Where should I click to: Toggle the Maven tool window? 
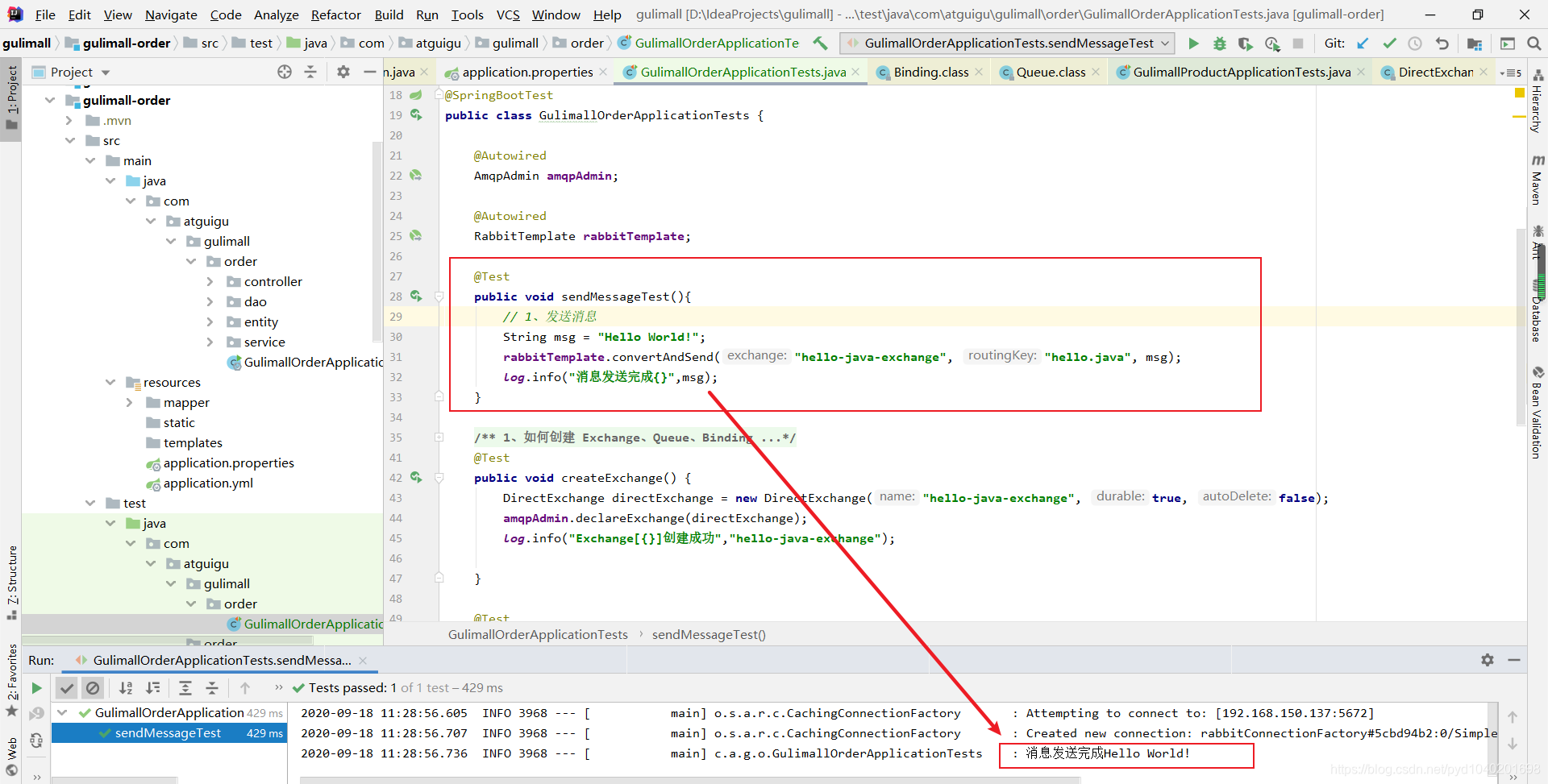(1538, 180)
